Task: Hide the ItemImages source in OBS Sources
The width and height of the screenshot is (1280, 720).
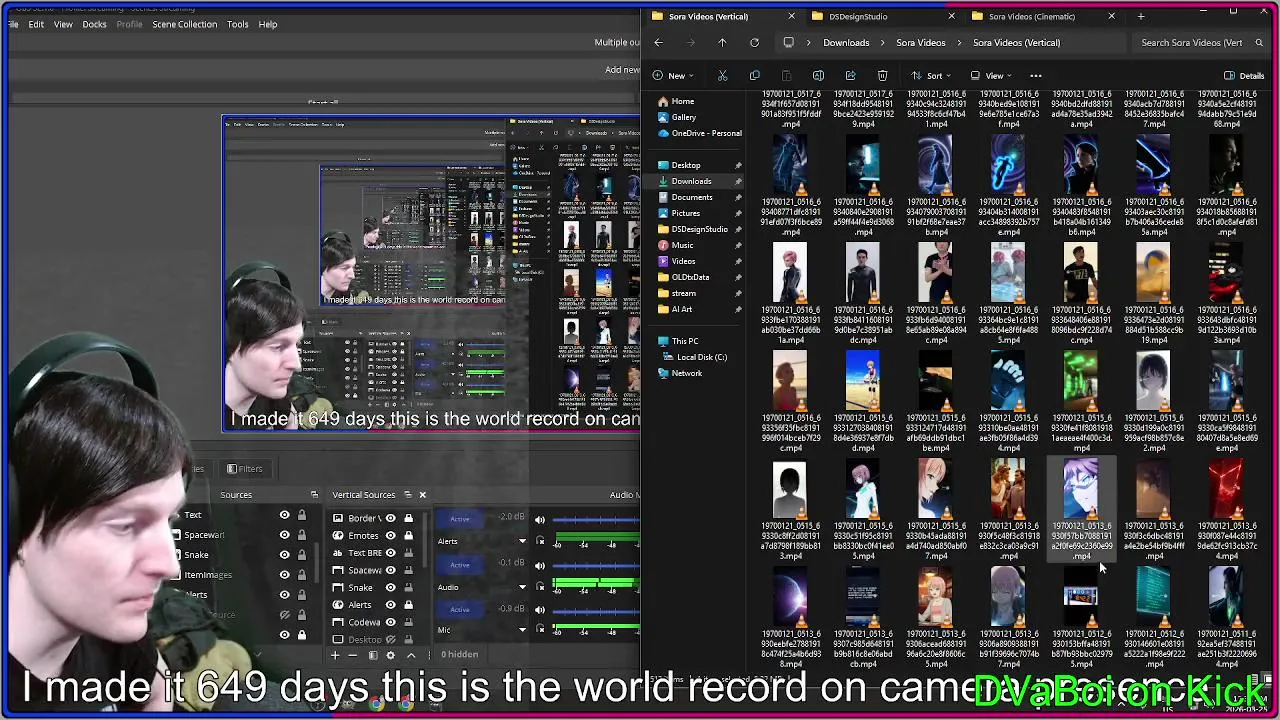Action: pyautogui.click(x=284, y=575)
